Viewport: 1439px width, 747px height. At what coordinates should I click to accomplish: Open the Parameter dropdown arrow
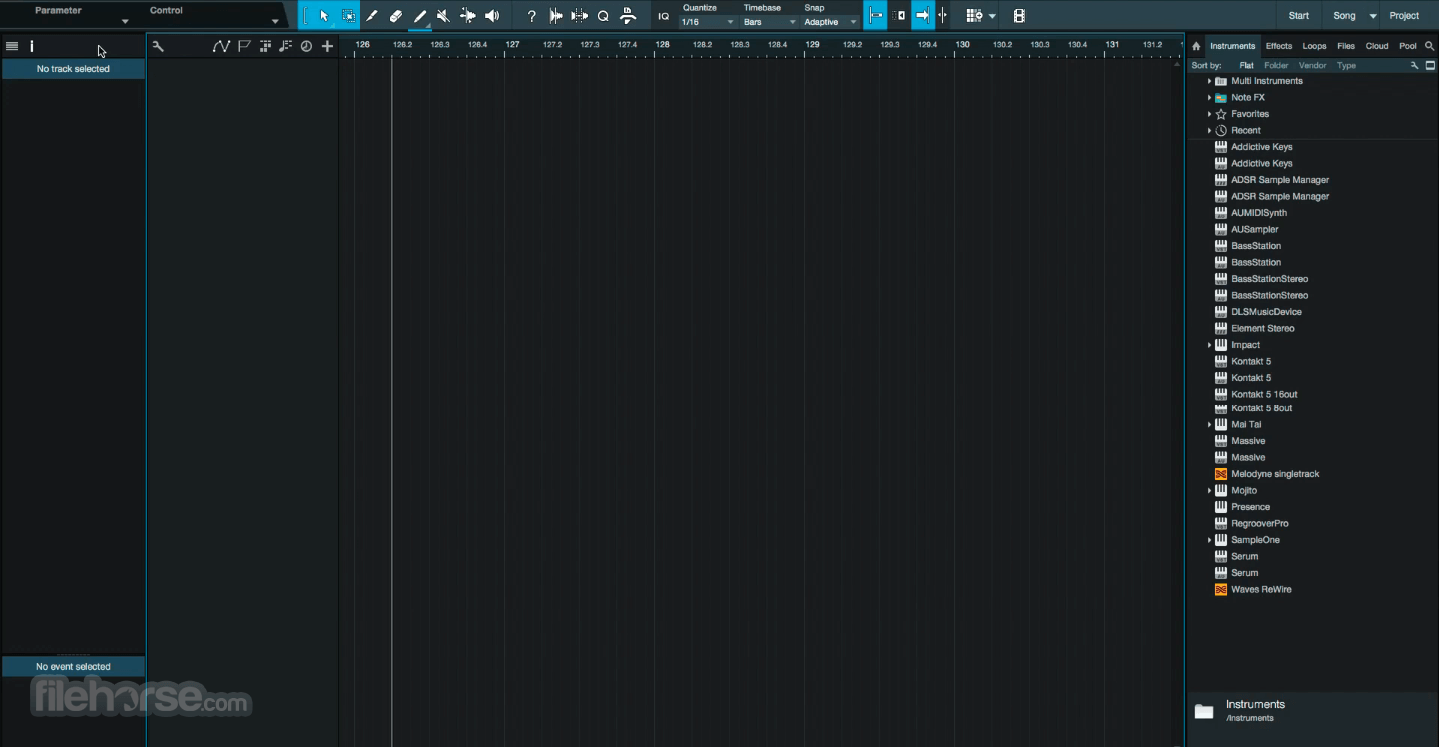click(x=125, y=21)
